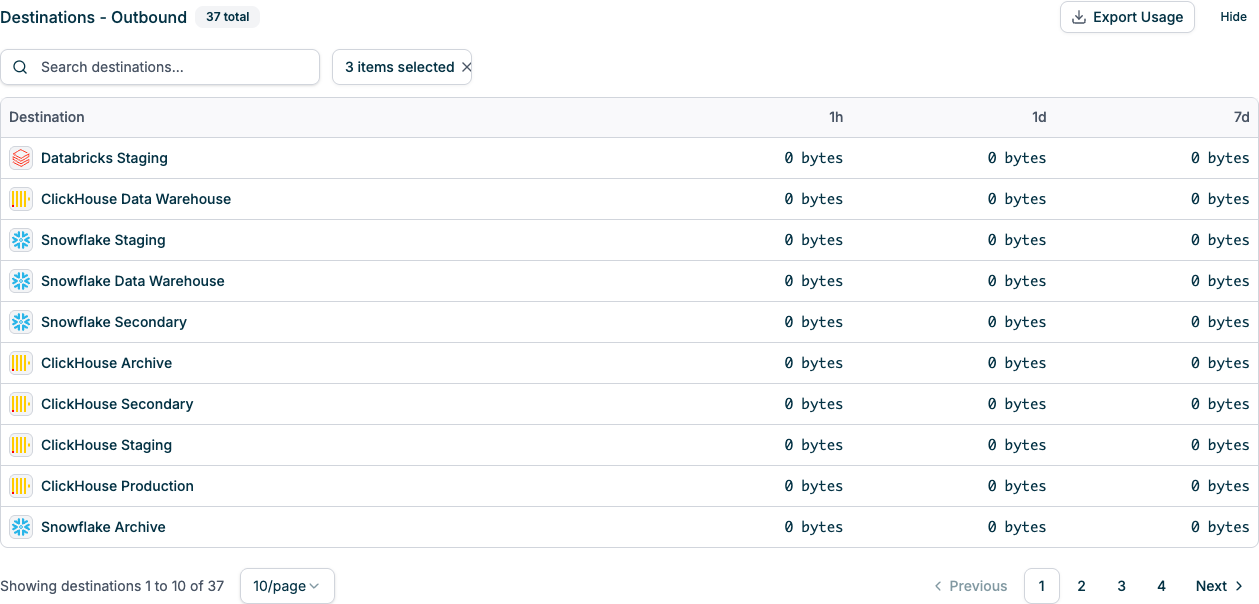Select the ClickHouse Archive icon
This screenshot has width=1259, height=604.
click(x=20, y=363)
